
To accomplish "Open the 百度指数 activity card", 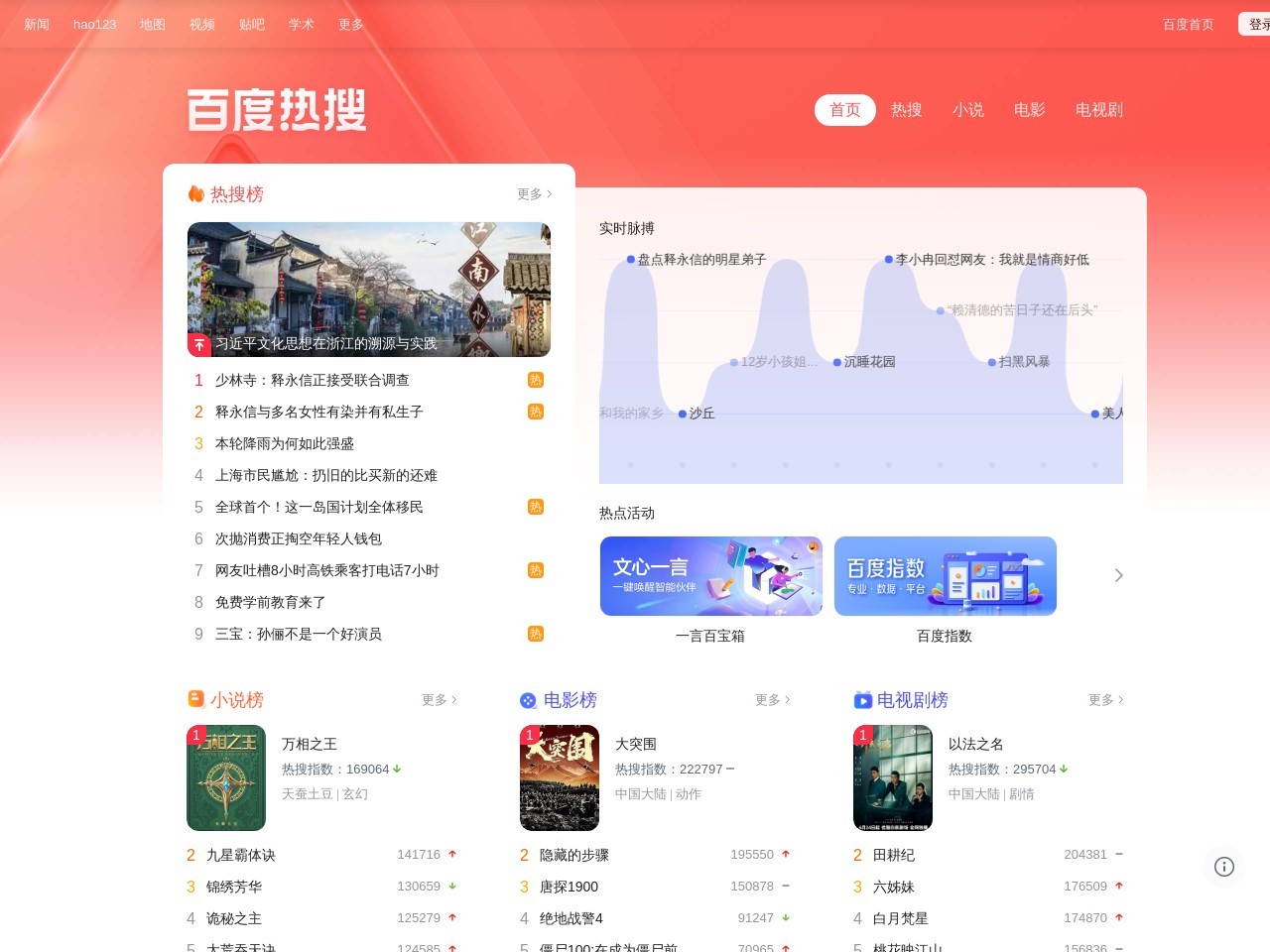I will [x=946, y=576].
